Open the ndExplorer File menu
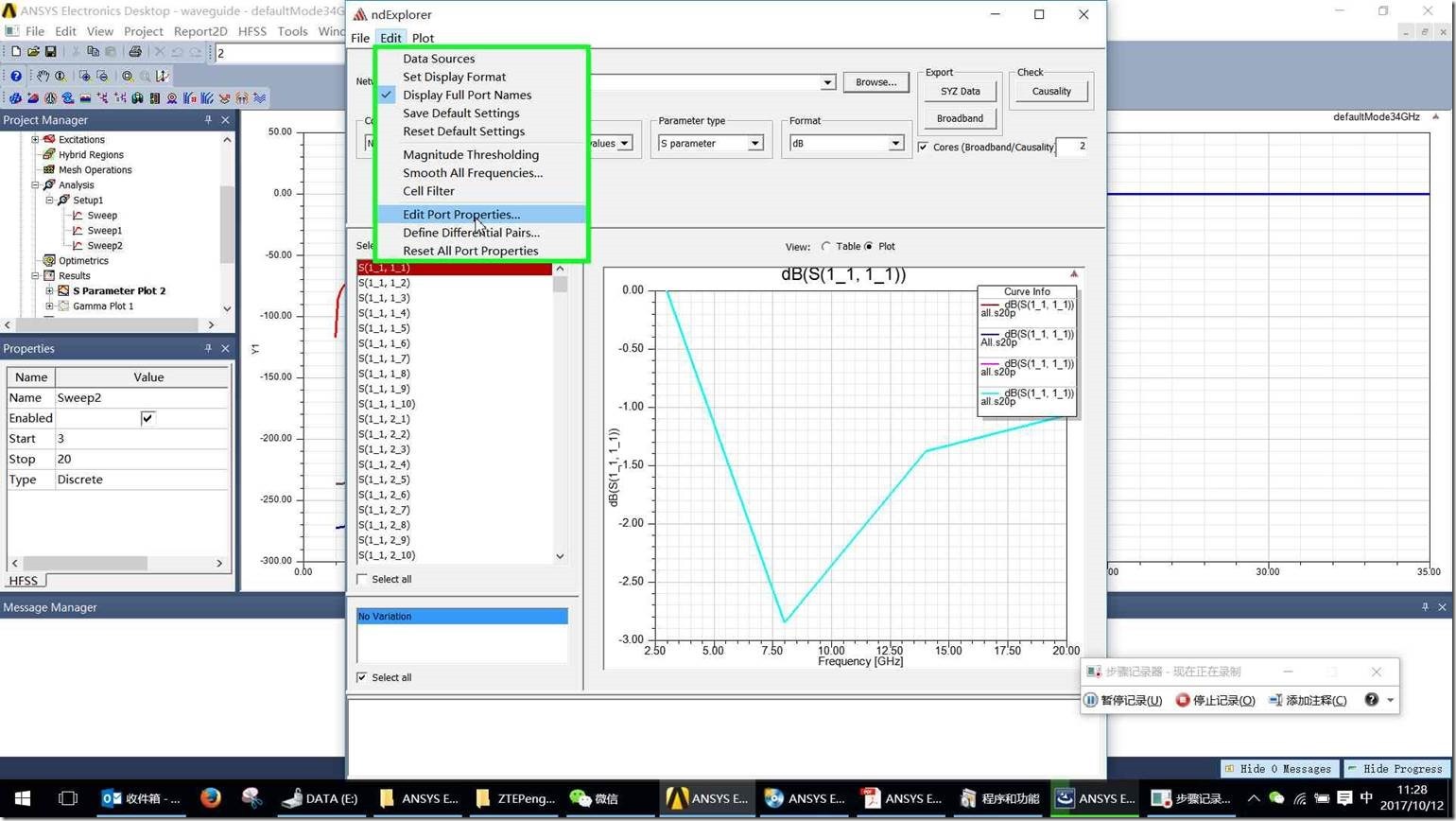Viewport: 1456px width, 821px height. 360,38
